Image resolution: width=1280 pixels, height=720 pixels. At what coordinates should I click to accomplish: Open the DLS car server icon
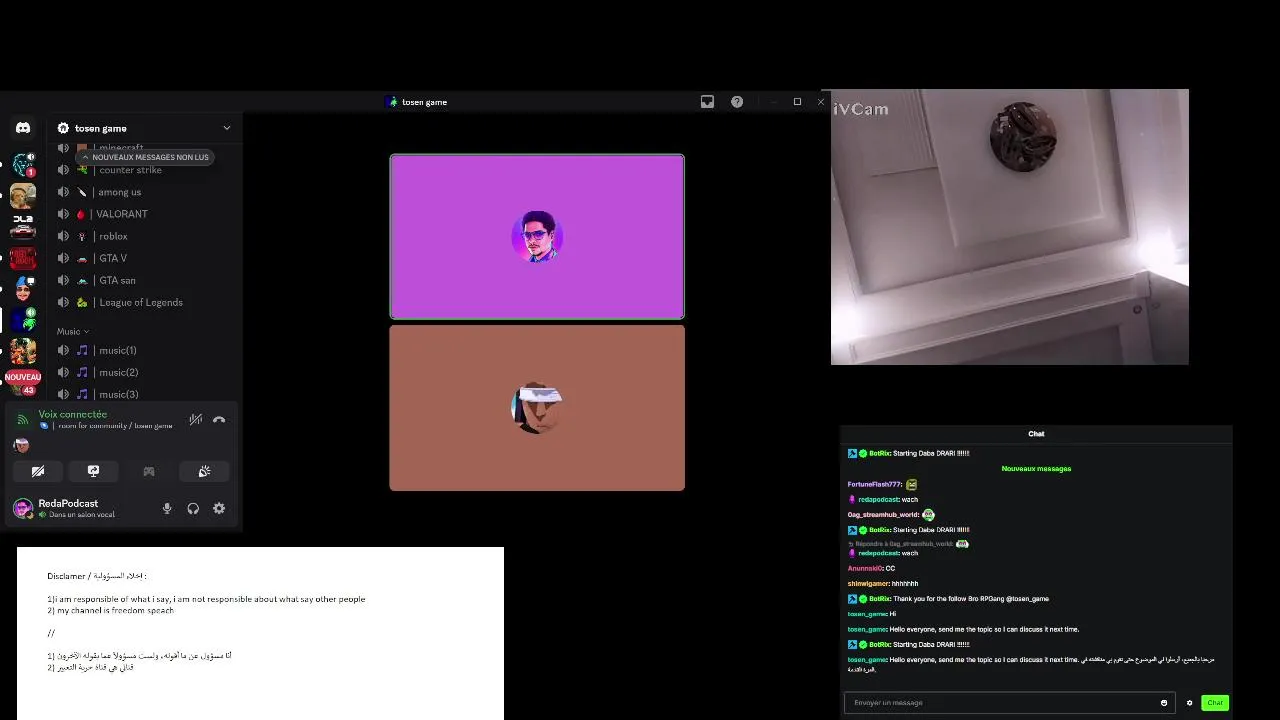pos(22,227)
